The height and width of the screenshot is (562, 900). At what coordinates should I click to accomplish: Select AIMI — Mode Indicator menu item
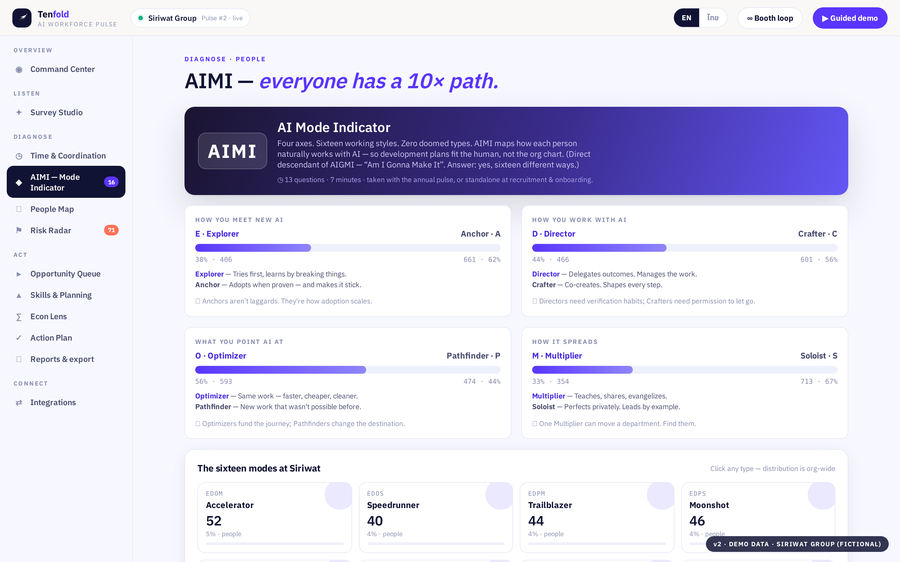coord(66,182)
